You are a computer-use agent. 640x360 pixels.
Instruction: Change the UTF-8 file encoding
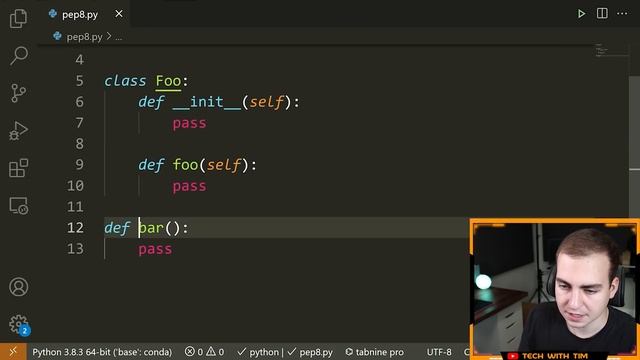tap(439, 352)
